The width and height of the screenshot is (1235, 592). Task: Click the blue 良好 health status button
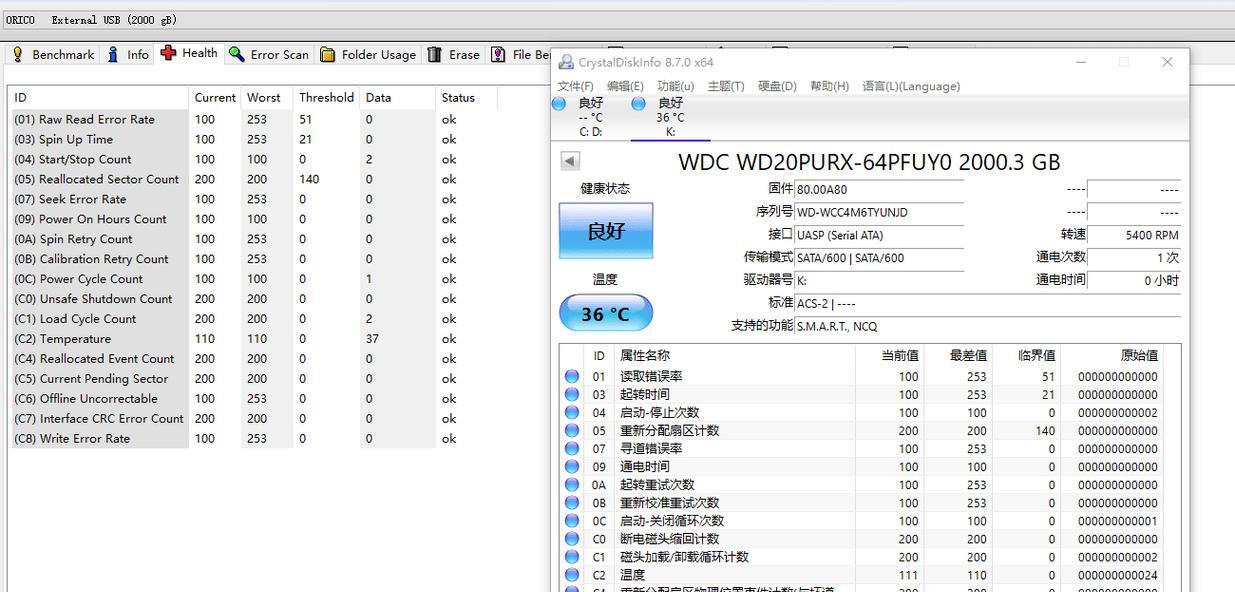(x=606, y=231)
